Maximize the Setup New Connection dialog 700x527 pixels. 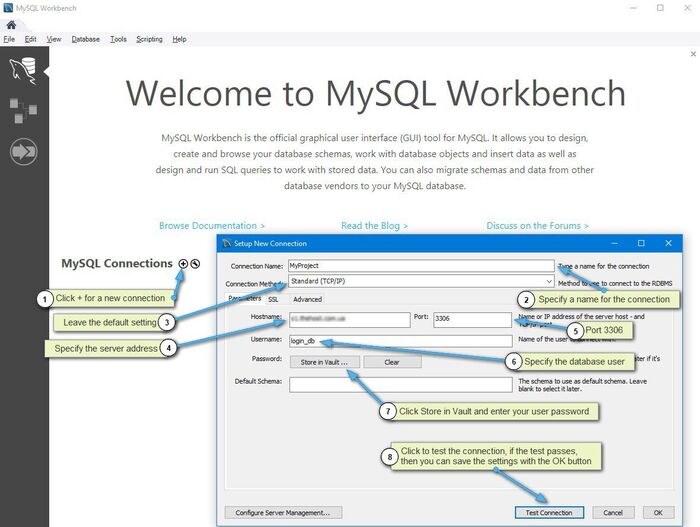[641, 243]
